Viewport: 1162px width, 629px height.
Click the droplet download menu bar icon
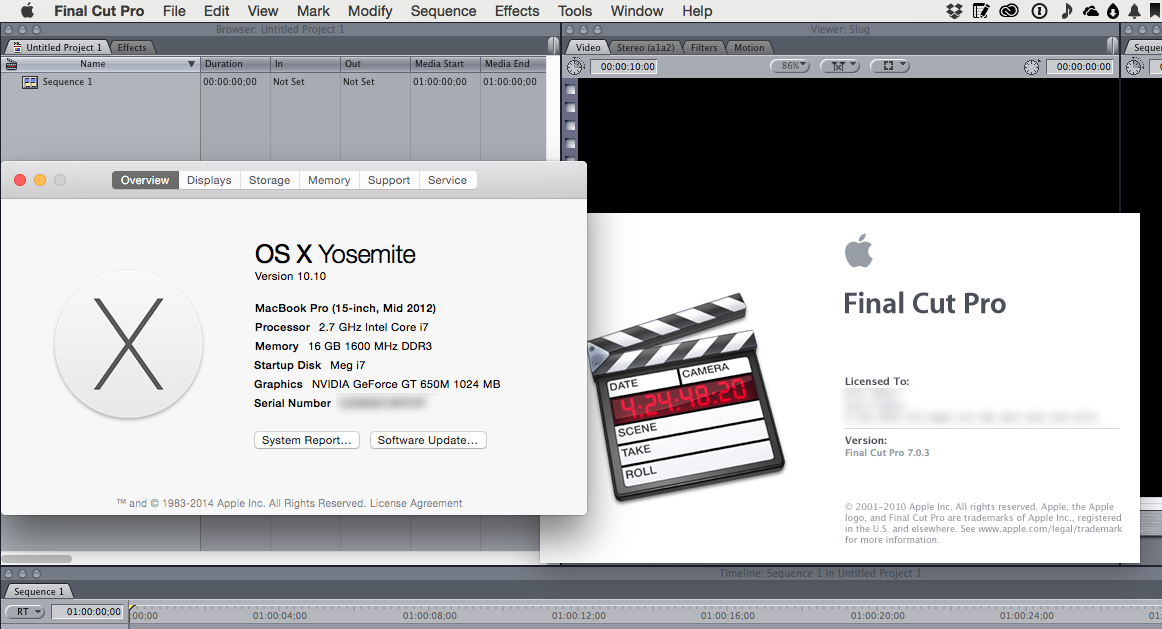tap(1113, 10)
